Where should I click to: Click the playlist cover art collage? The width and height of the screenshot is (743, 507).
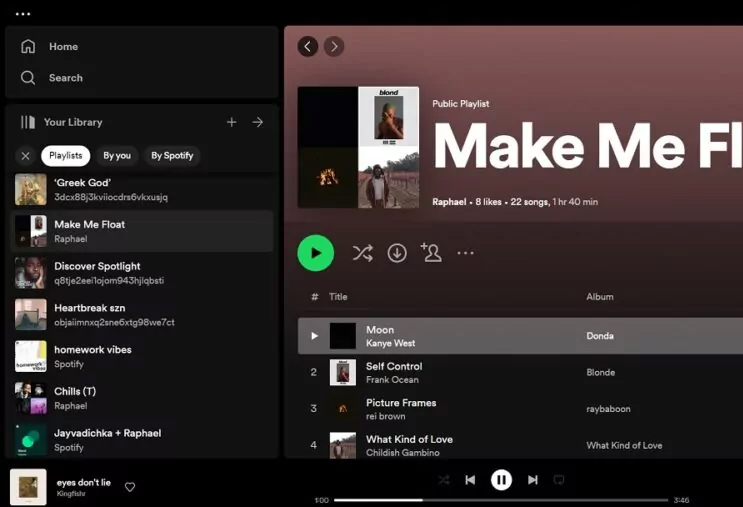[x=358, y=147]
